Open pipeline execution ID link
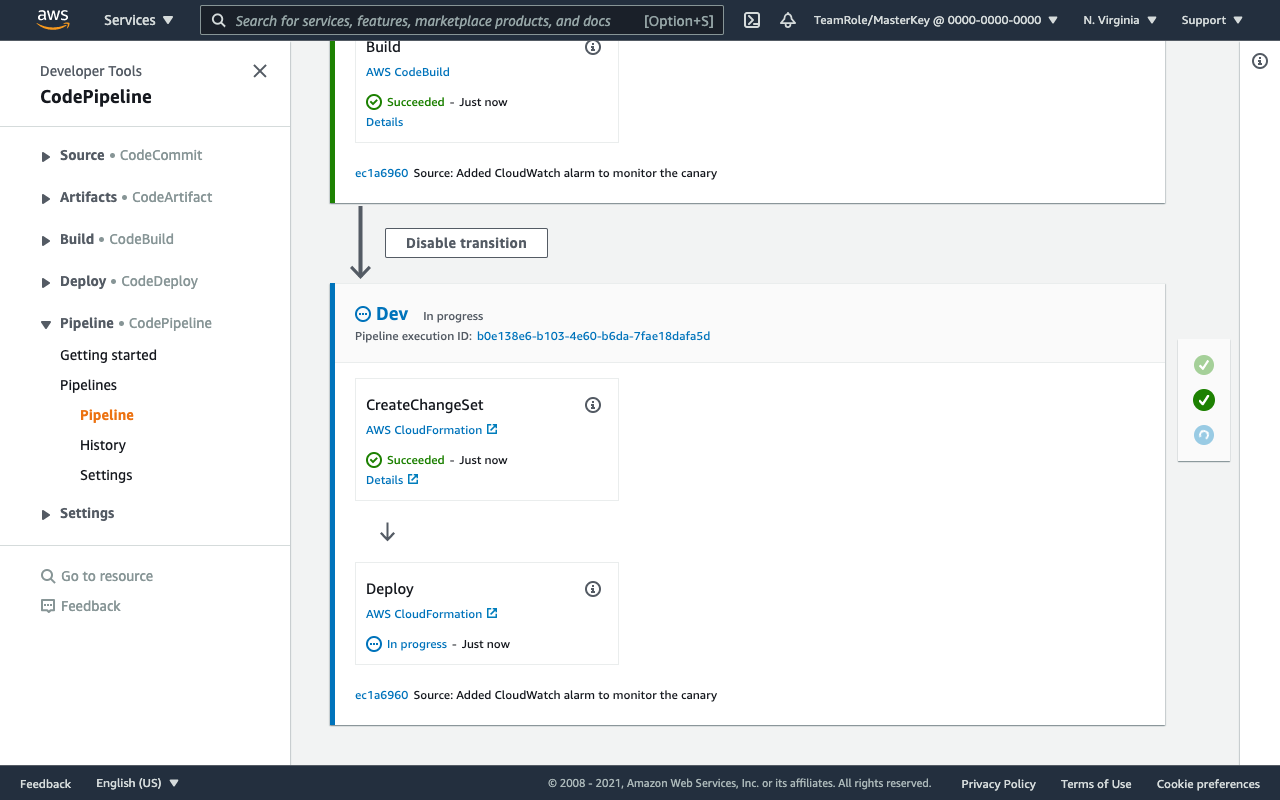The height and width of the screenshot is (800, 1280). pyautogui.click(x=593, y=336)
